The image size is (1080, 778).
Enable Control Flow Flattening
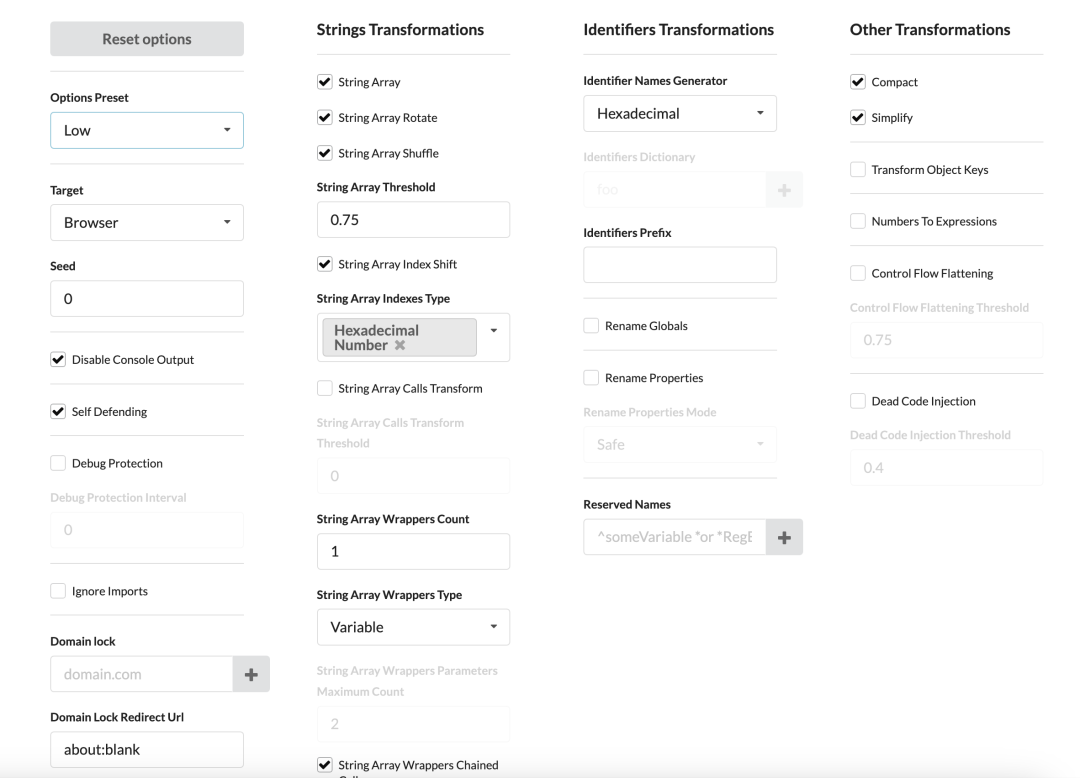pos(858,273)
